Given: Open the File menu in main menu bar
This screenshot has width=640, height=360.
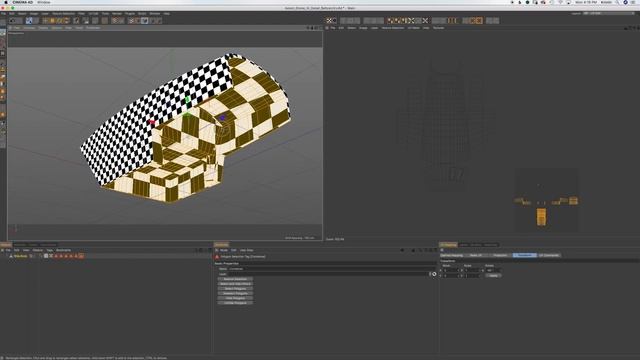Looking at the screenshot, I should (x=4, y=13).
